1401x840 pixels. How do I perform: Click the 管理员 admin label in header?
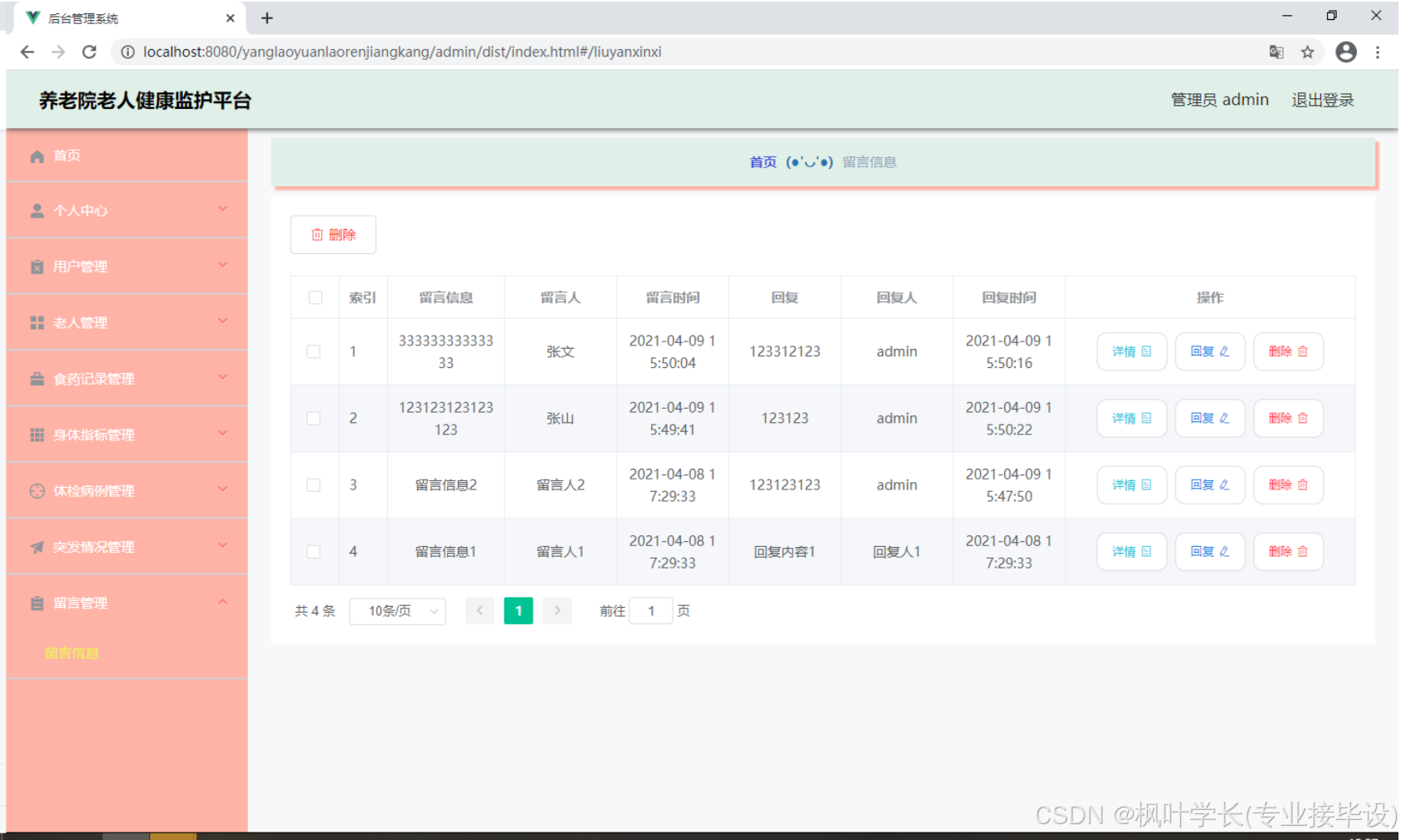coord(1220,100)
